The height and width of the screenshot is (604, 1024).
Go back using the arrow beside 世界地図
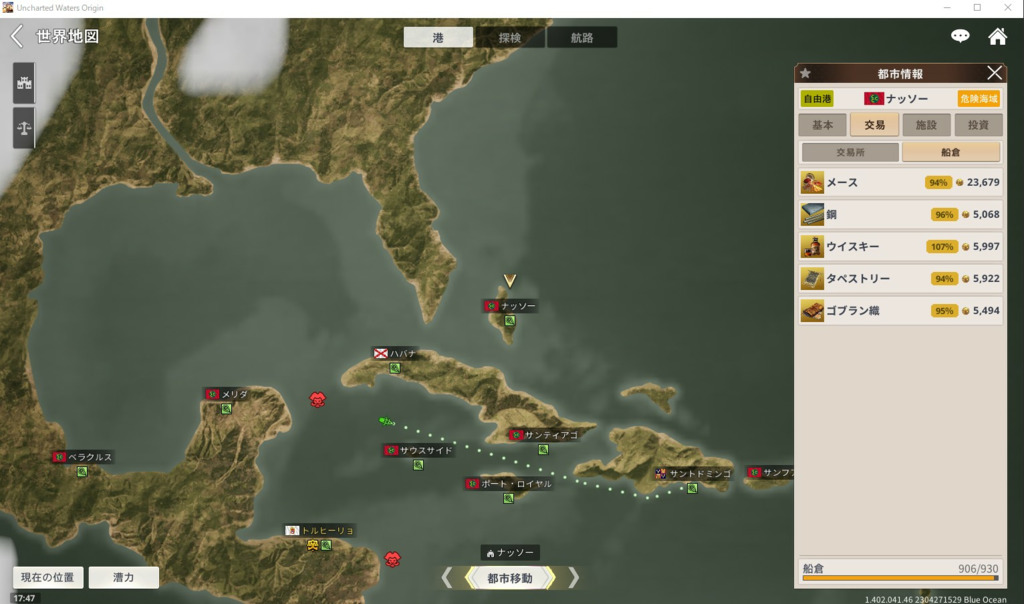coord(17,37)
